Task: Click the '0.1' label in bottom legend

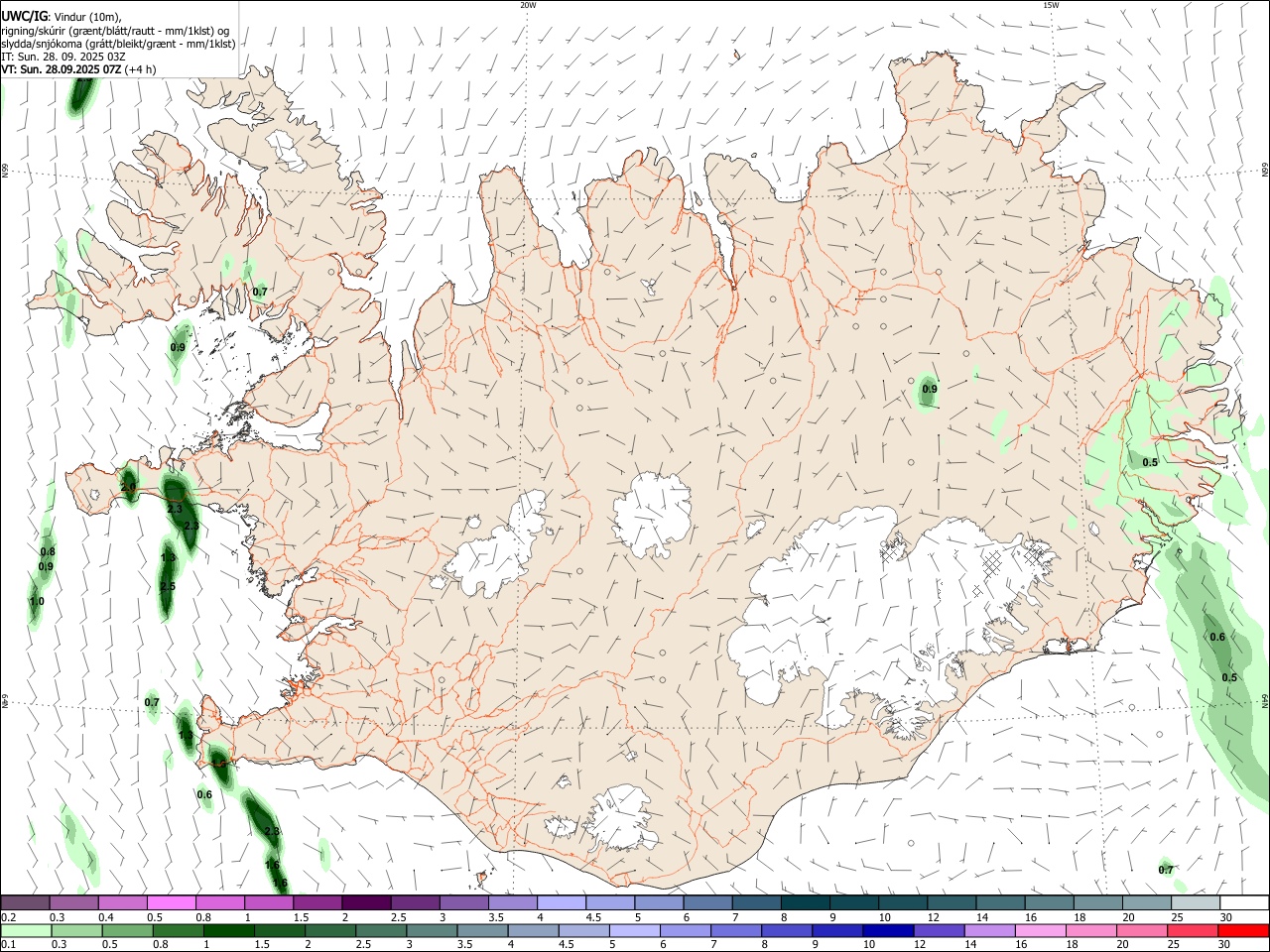Action: click(9, 945)
